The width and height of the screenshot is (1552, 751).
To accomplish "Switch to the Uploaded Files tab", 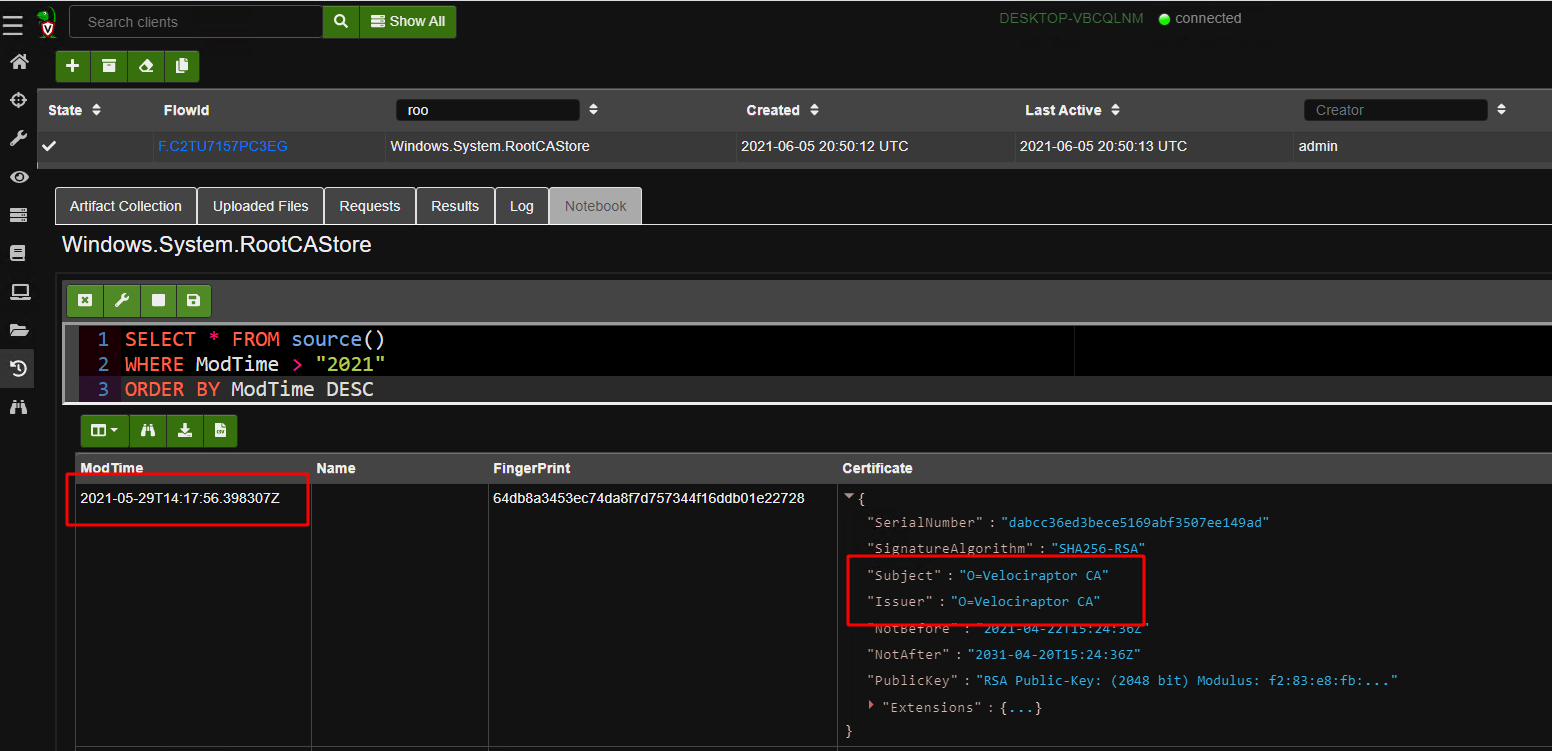I will pos(260,206).
